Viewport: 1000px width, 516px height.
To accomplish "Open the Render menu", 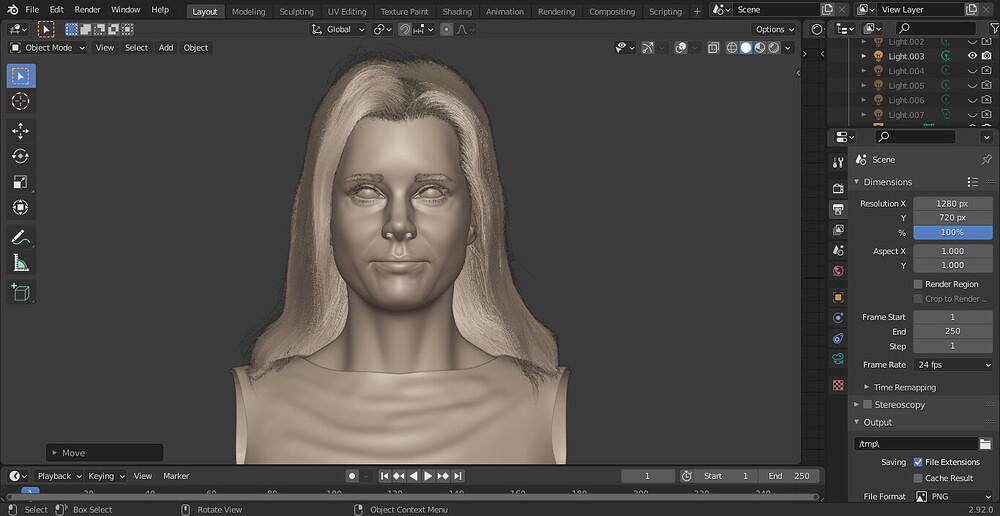I will pos(87,9).
